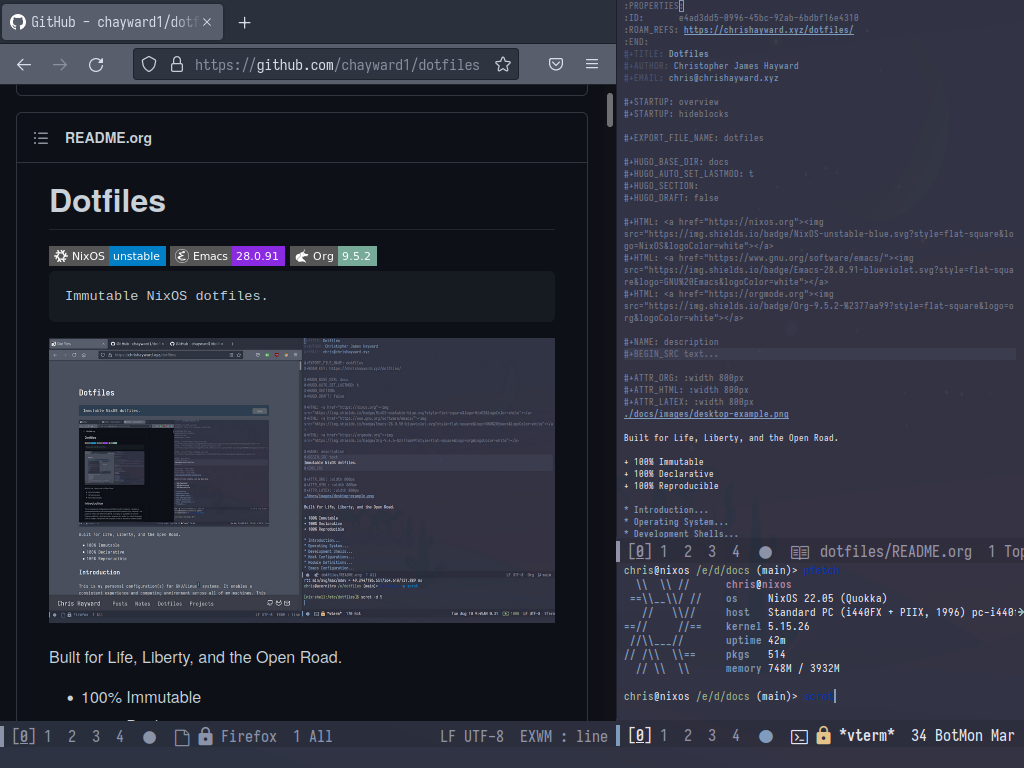
Task: Open the Firefox hamburger menu
Action: pos(592,64)
